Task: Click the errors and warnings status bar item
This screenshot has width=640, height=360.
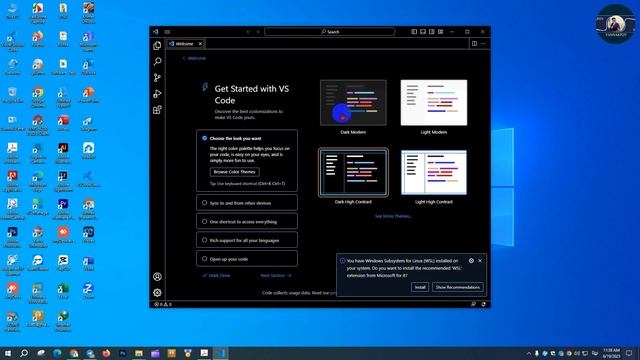Action: (x=163, y=304)
